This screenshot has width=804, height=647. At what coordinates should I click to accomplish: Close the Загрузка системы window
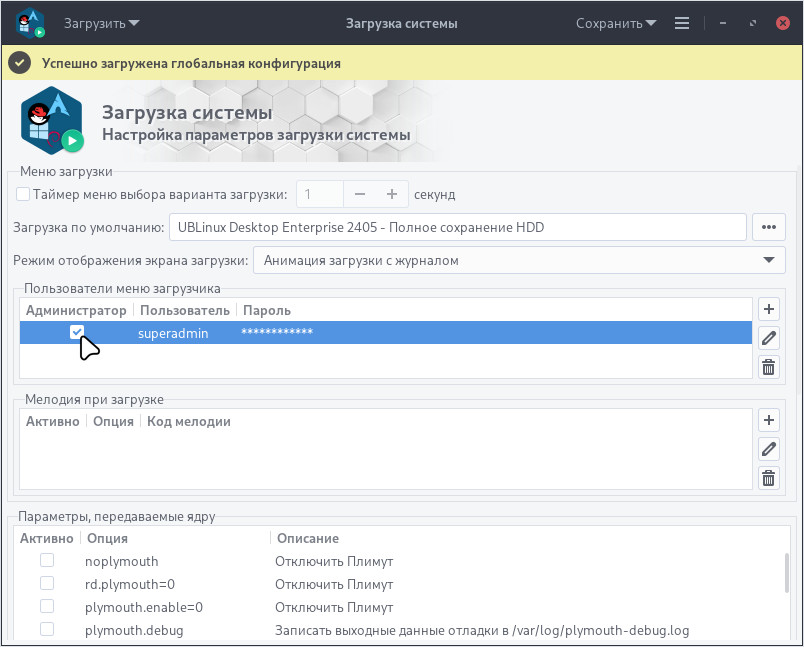(782, 23)
